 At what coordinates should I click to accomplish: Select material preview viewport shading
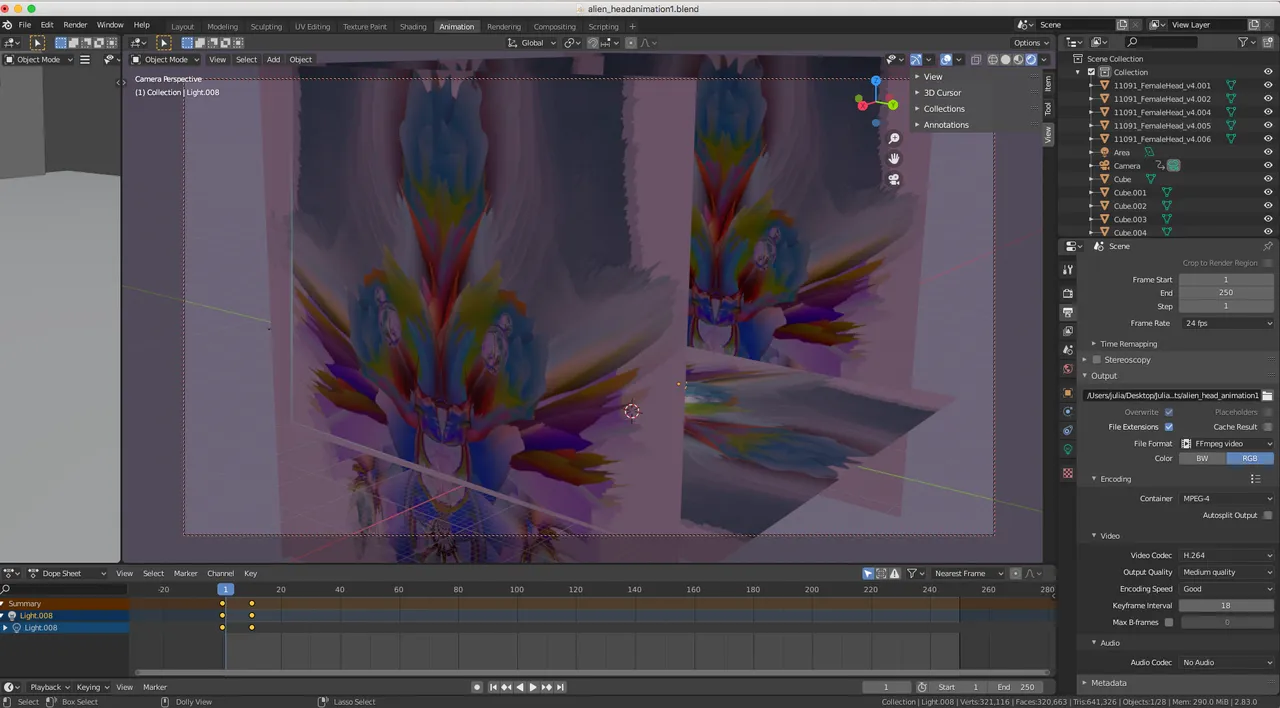click(x=1018, y=59)
